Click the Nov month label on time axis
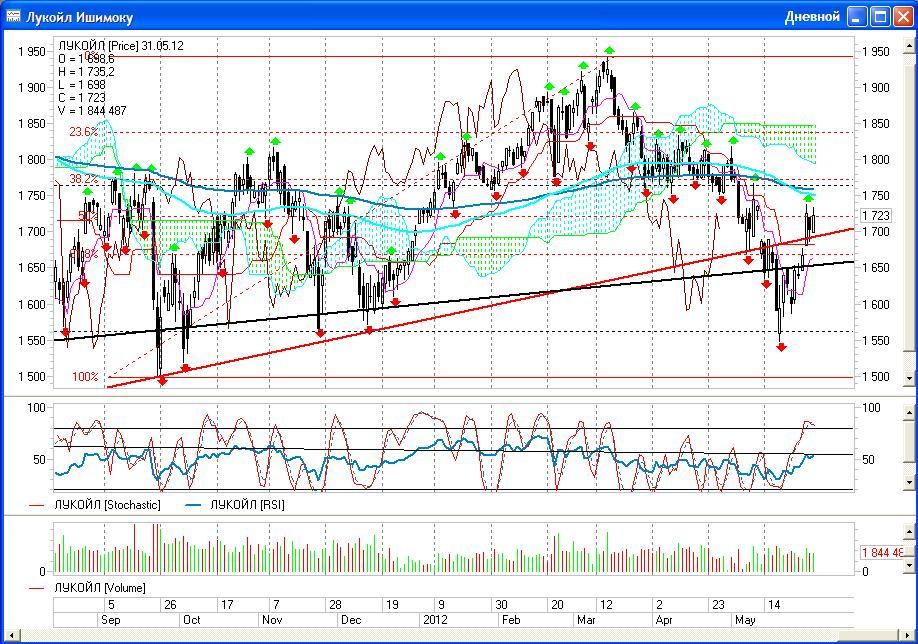The height and width of the screenshot is (644, 918). [x=272, y=619]
